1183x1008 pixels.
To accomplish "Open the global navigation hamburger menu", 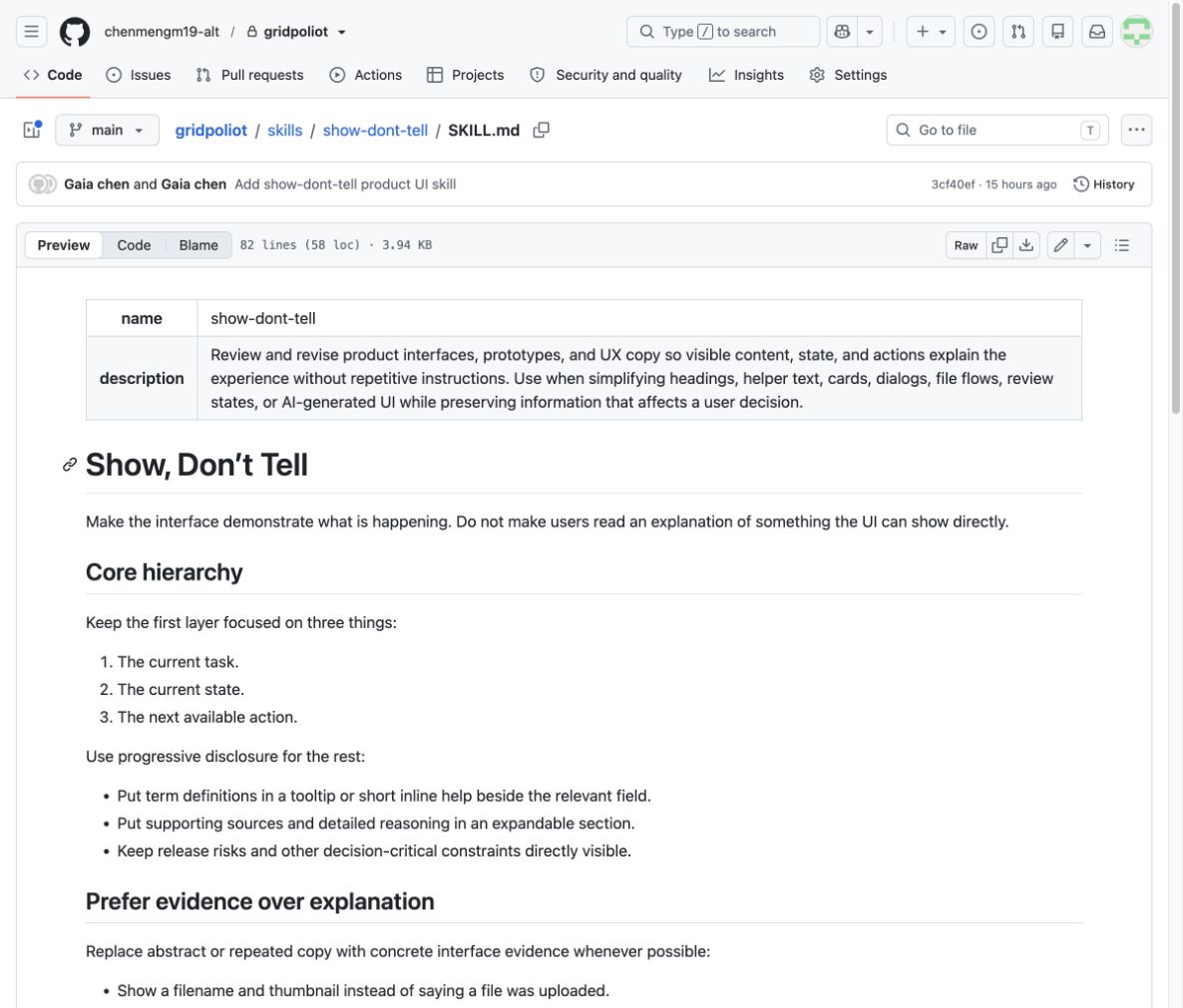I will (x=31, y=32).
